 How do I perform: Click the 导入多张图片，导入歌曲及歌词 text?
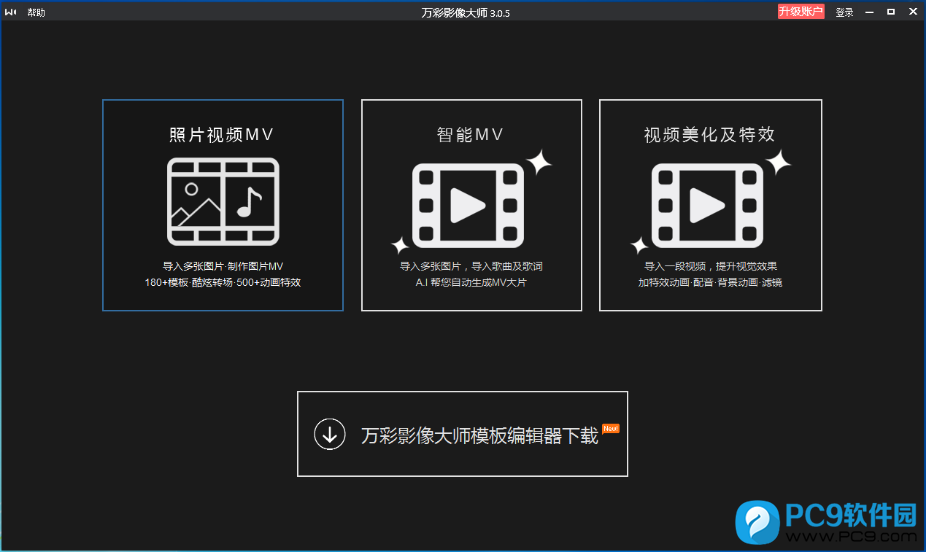click(471, 266)
